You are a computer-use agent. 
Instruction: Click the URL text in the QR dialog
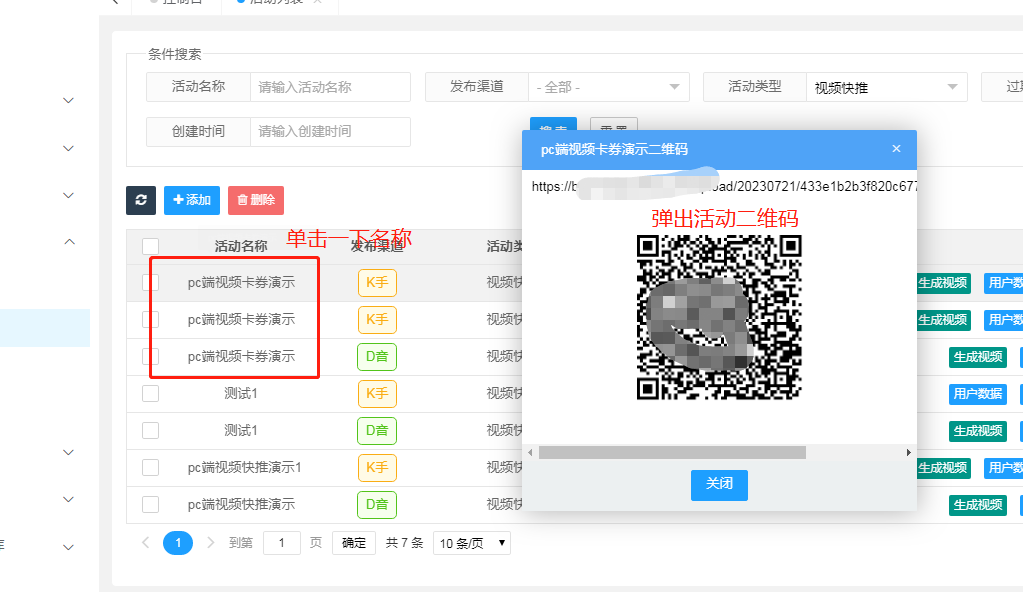pos(723,187)
